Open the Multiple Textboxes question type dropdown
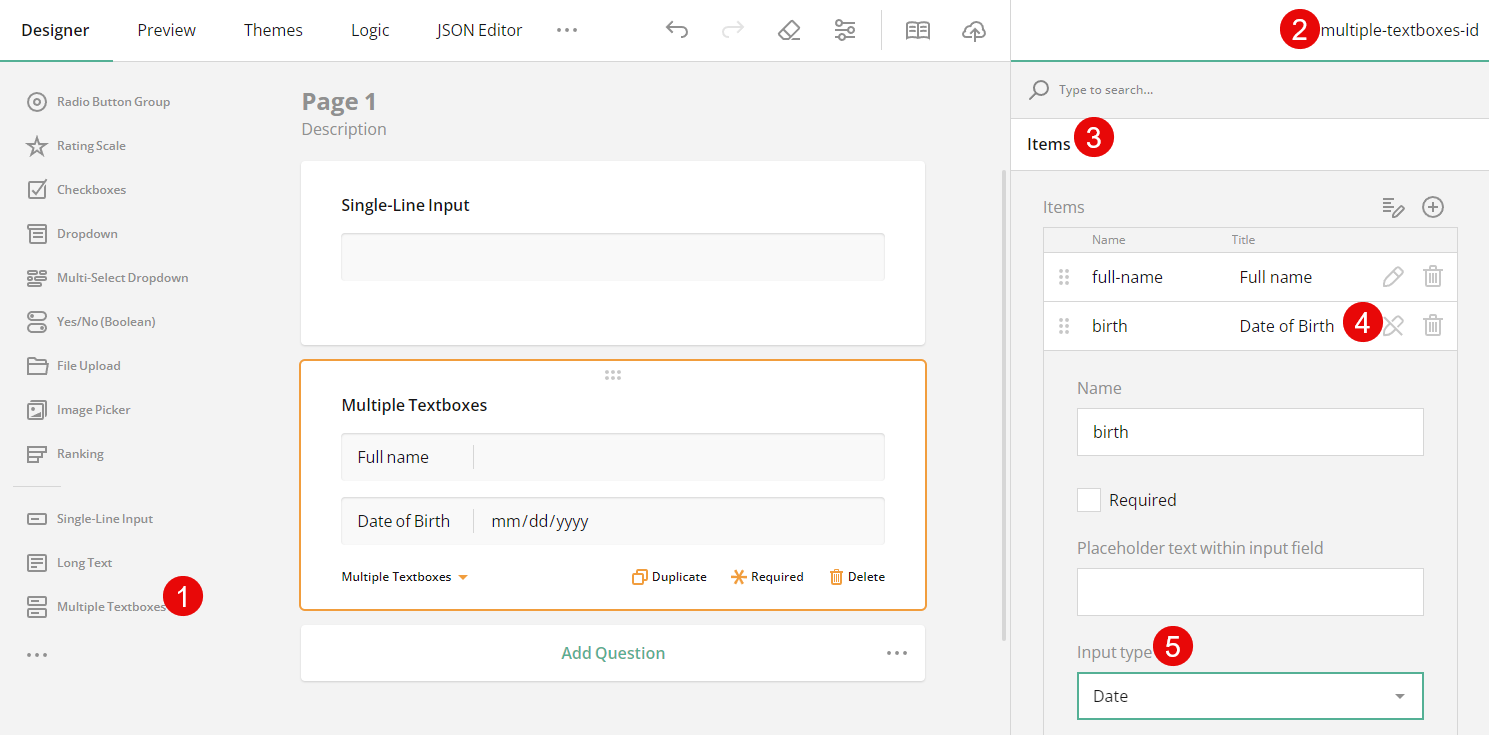 click(x=404, y=576)
